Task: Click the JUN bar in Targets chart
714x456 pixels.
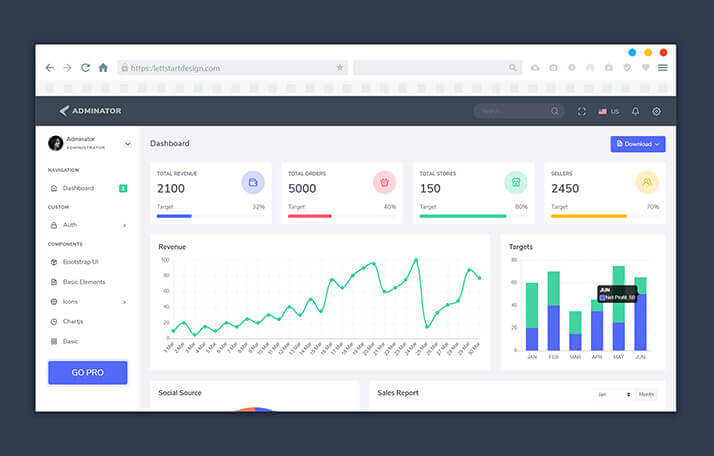Action: click(640, 314)
